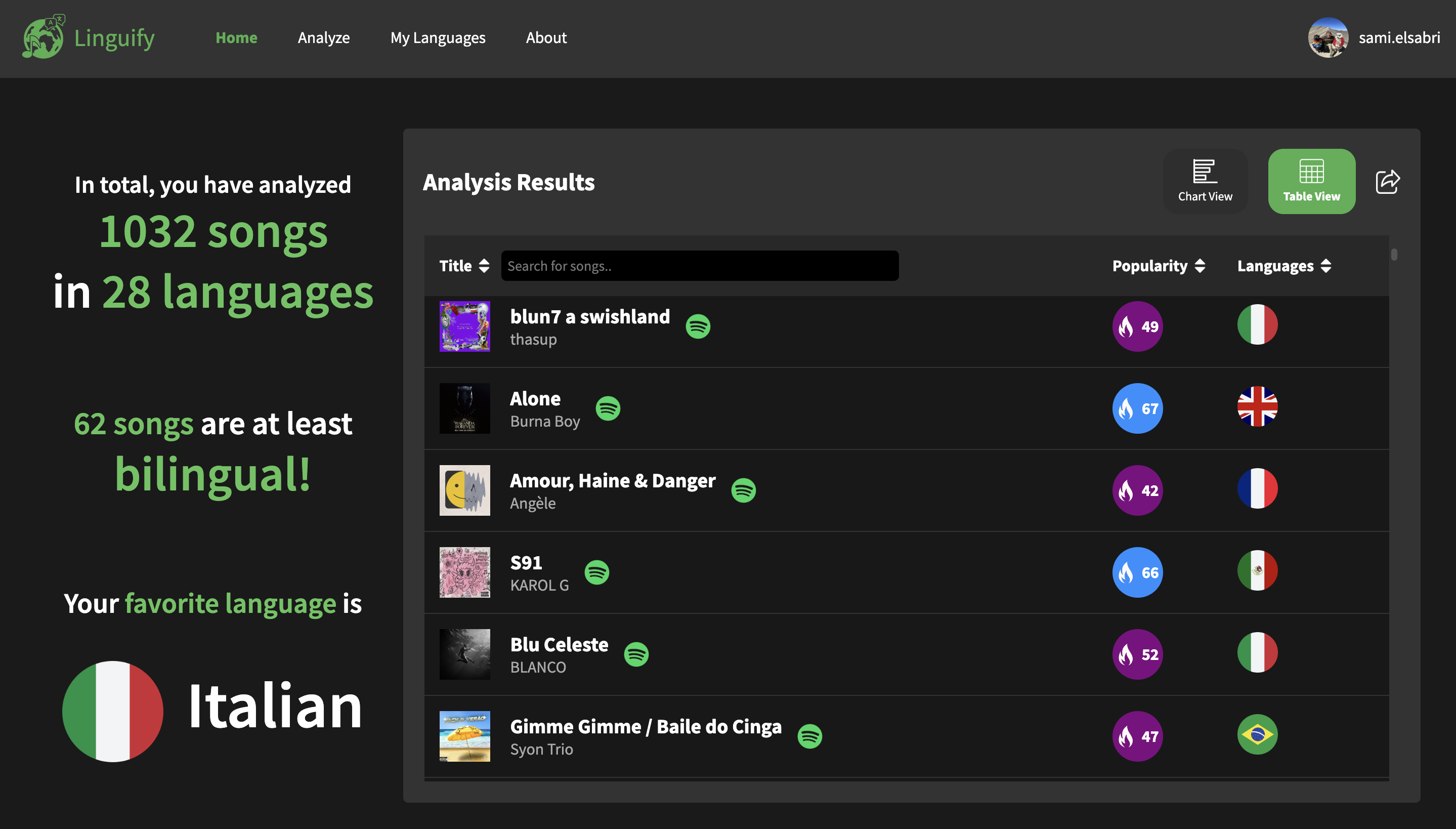Click Spotify icon next to S91
The width and height of the screenshot is (1456, 829).
(x=597, y=572)
